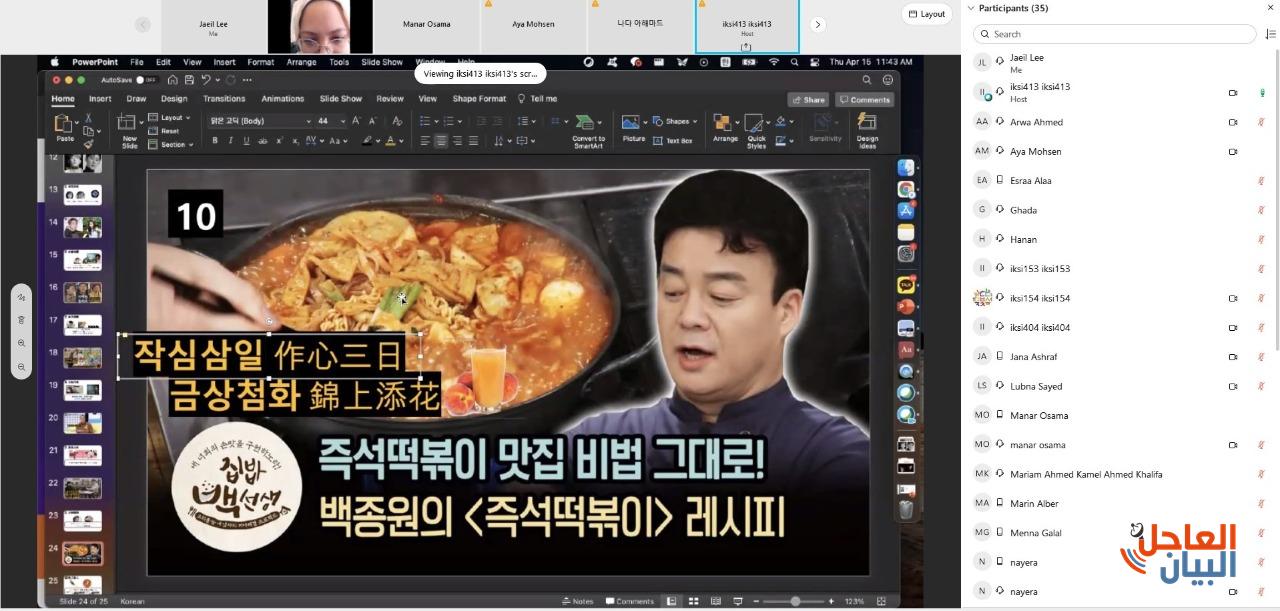
Task: Click the sort participants icon
Action: (1270, 34)
